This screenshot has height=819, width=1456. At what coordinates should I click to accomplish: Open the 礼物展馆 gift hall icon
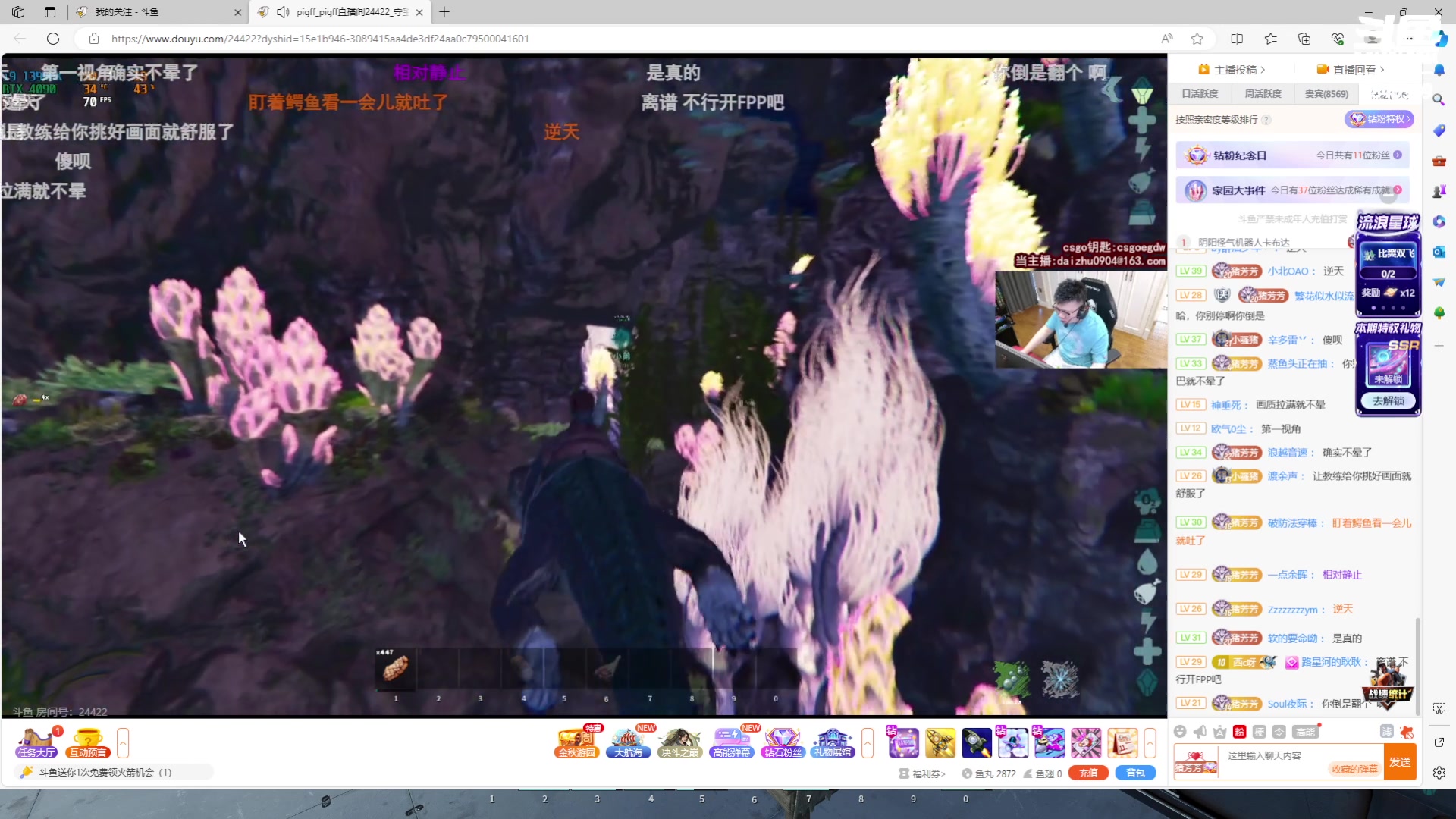pos(833,742)
